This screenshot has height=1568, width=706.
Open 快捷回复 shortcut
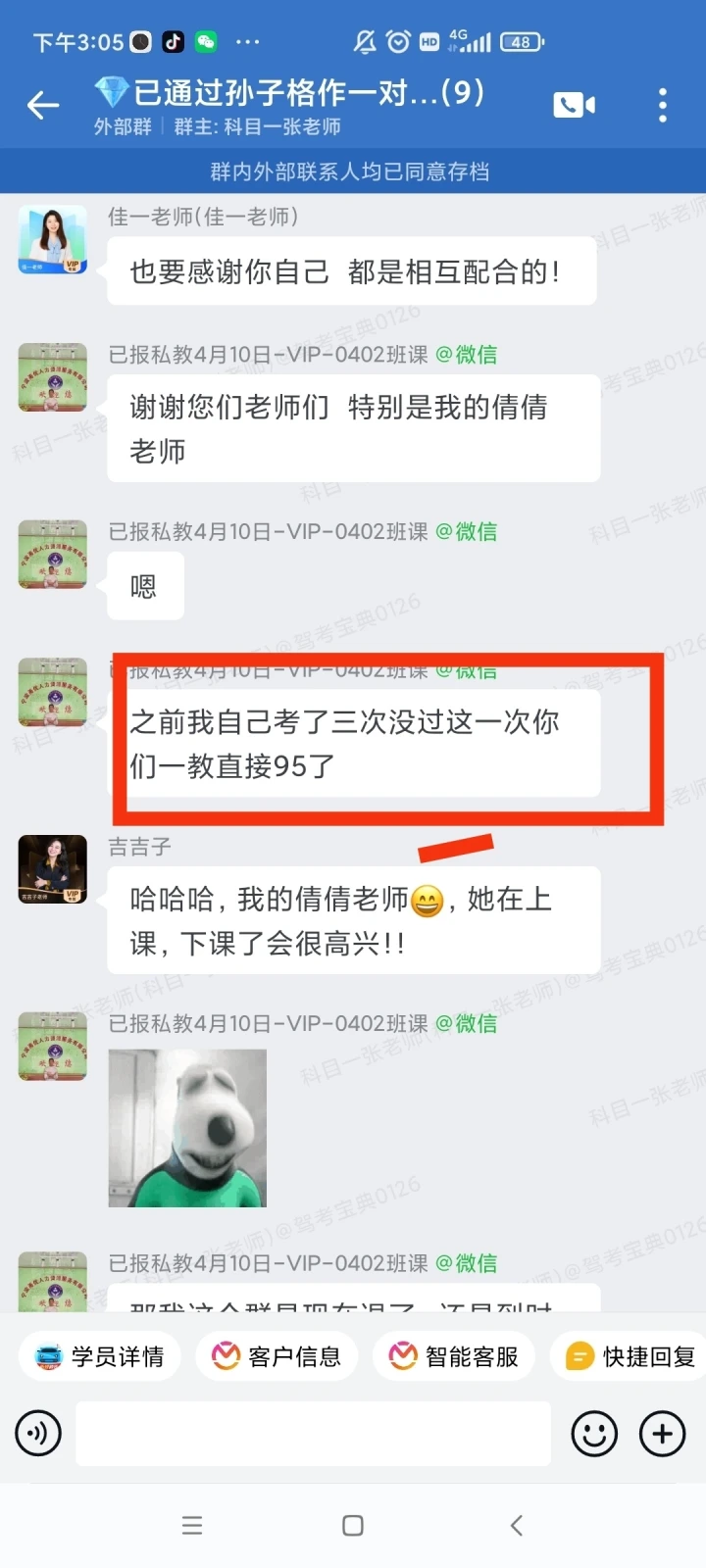[x=629, y=1356]
